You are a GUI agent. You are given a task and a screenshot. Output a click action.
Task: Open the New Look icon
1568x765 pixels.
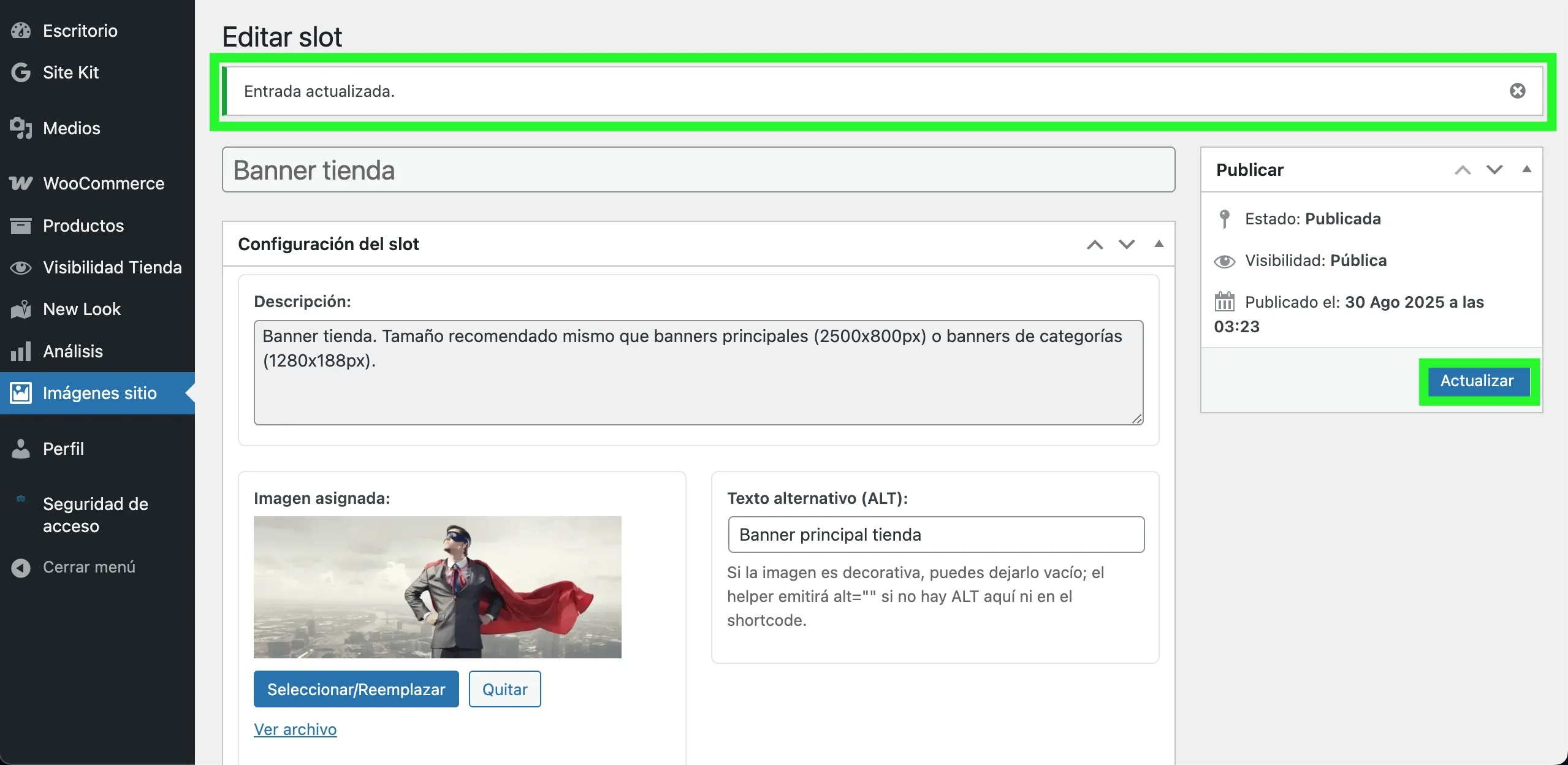tap(20, 309)
